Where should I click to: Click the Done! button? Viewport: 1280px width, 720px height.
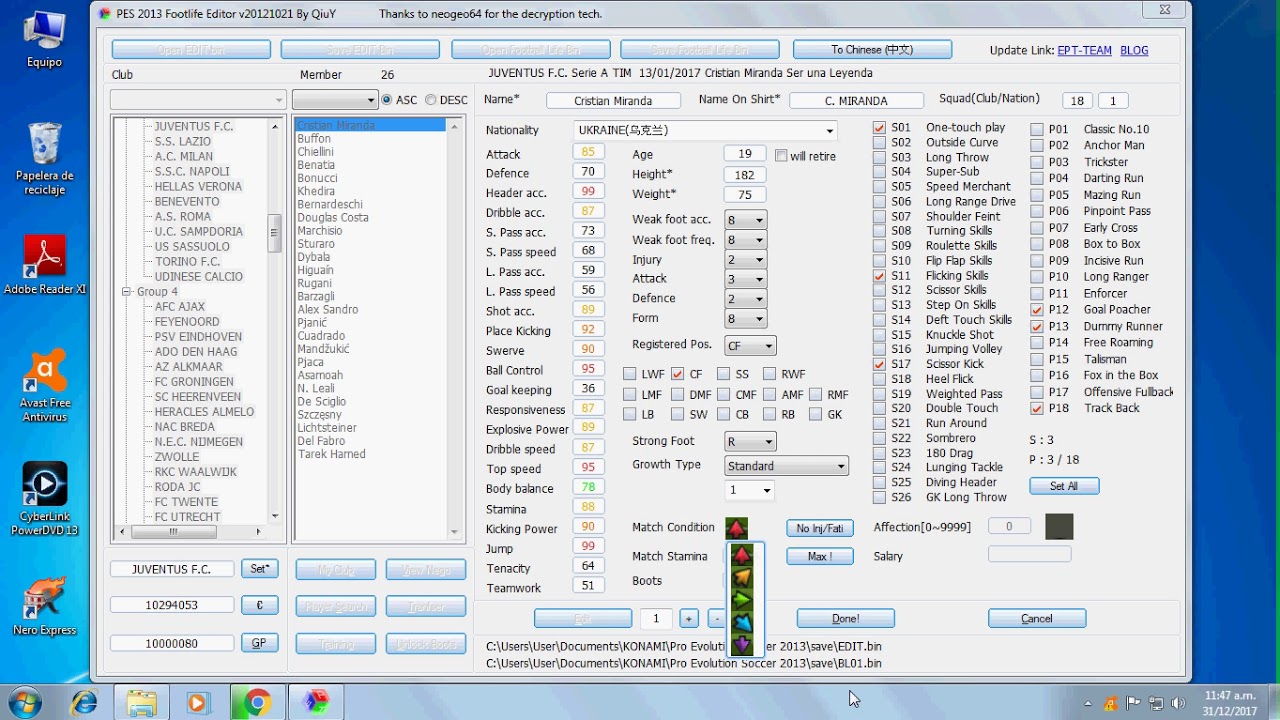tap(845, 618)
